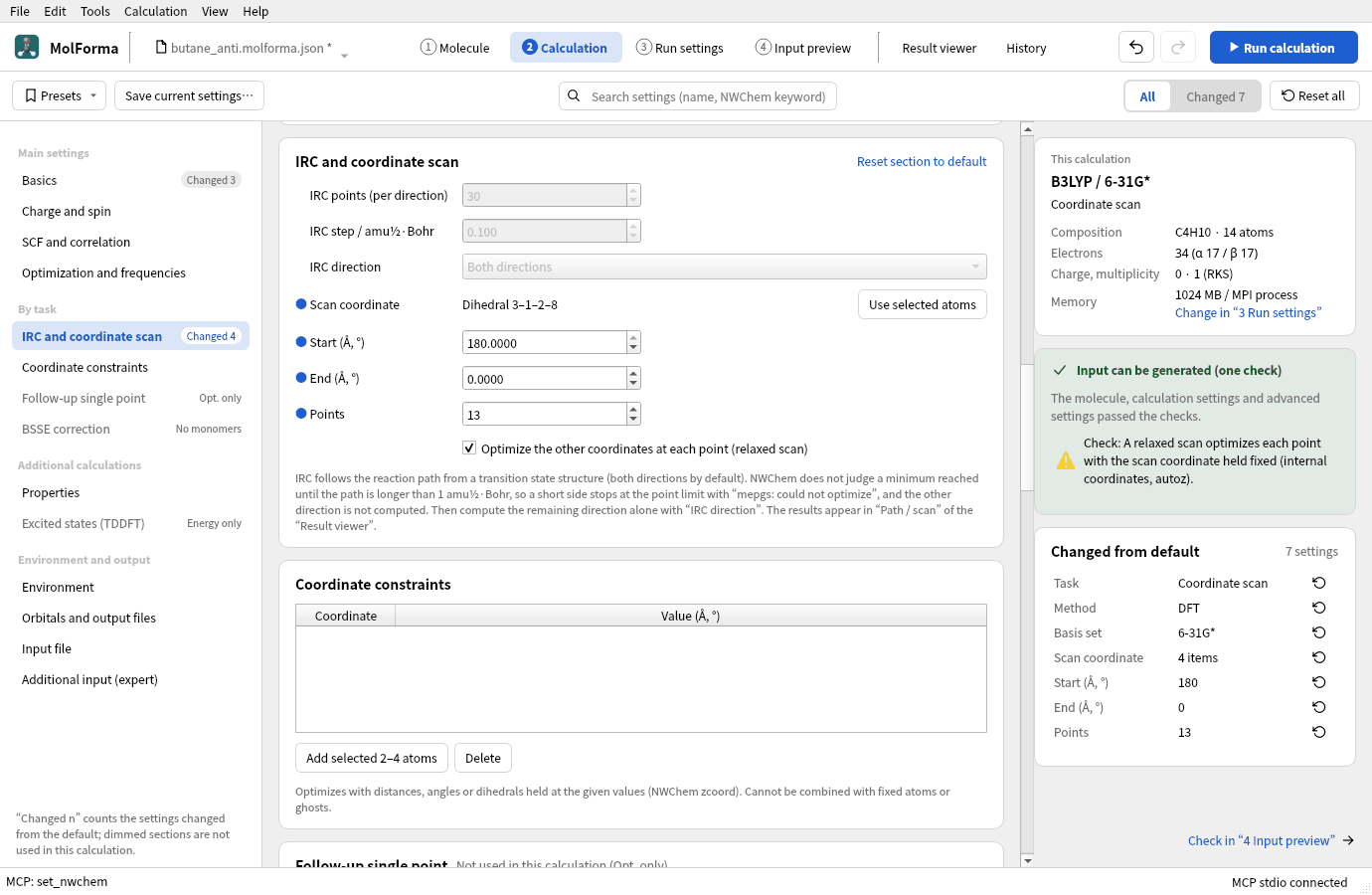1372x895 pixels.
Task: Open the Calculation menu in menu bar
Action: click(155, 11)
